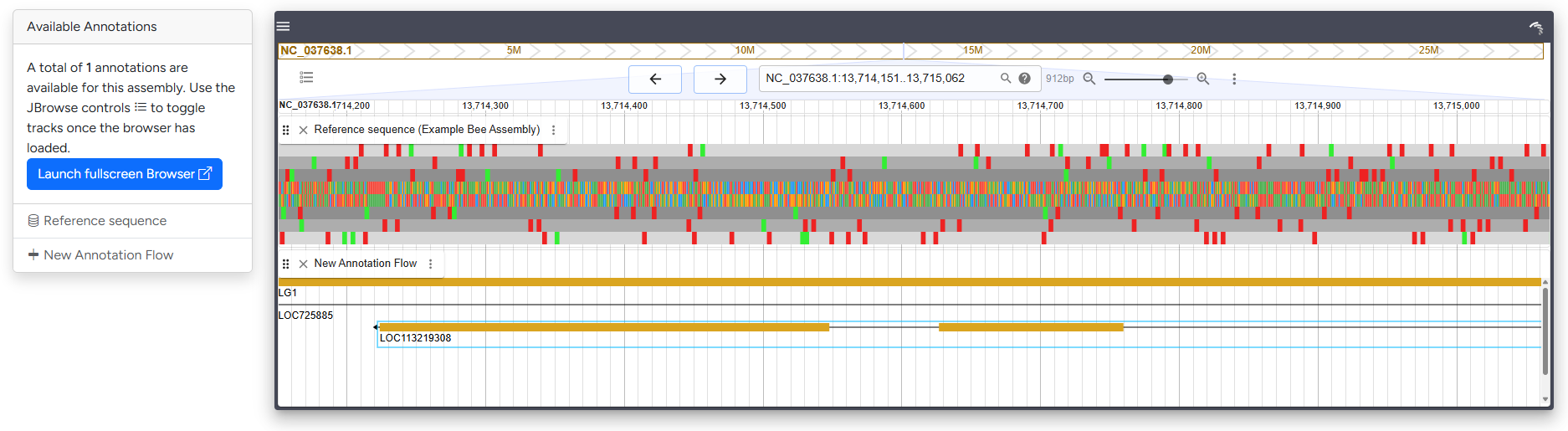Click the Available Annotations panel header
Viewport: 1568px width, 431px height.
pos(132,27)
